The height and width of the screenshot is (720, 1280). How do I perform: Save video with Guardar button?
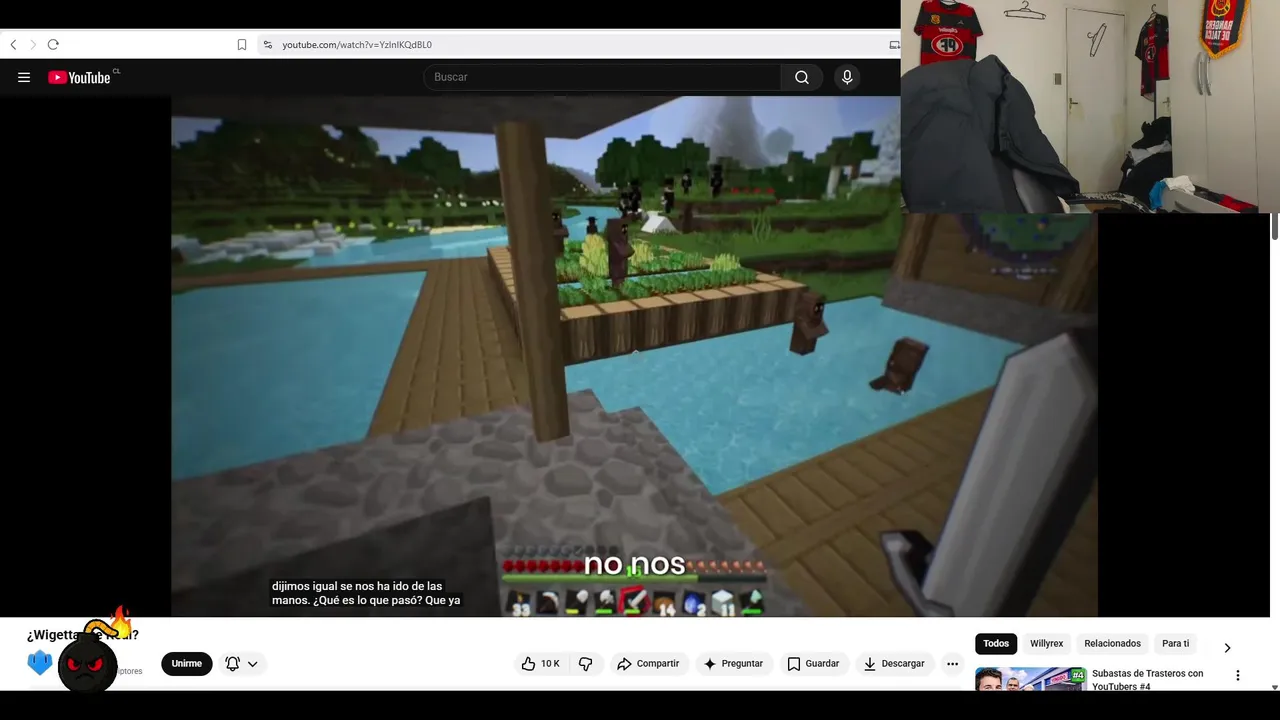pyautogui.click(x=813, y=664)
